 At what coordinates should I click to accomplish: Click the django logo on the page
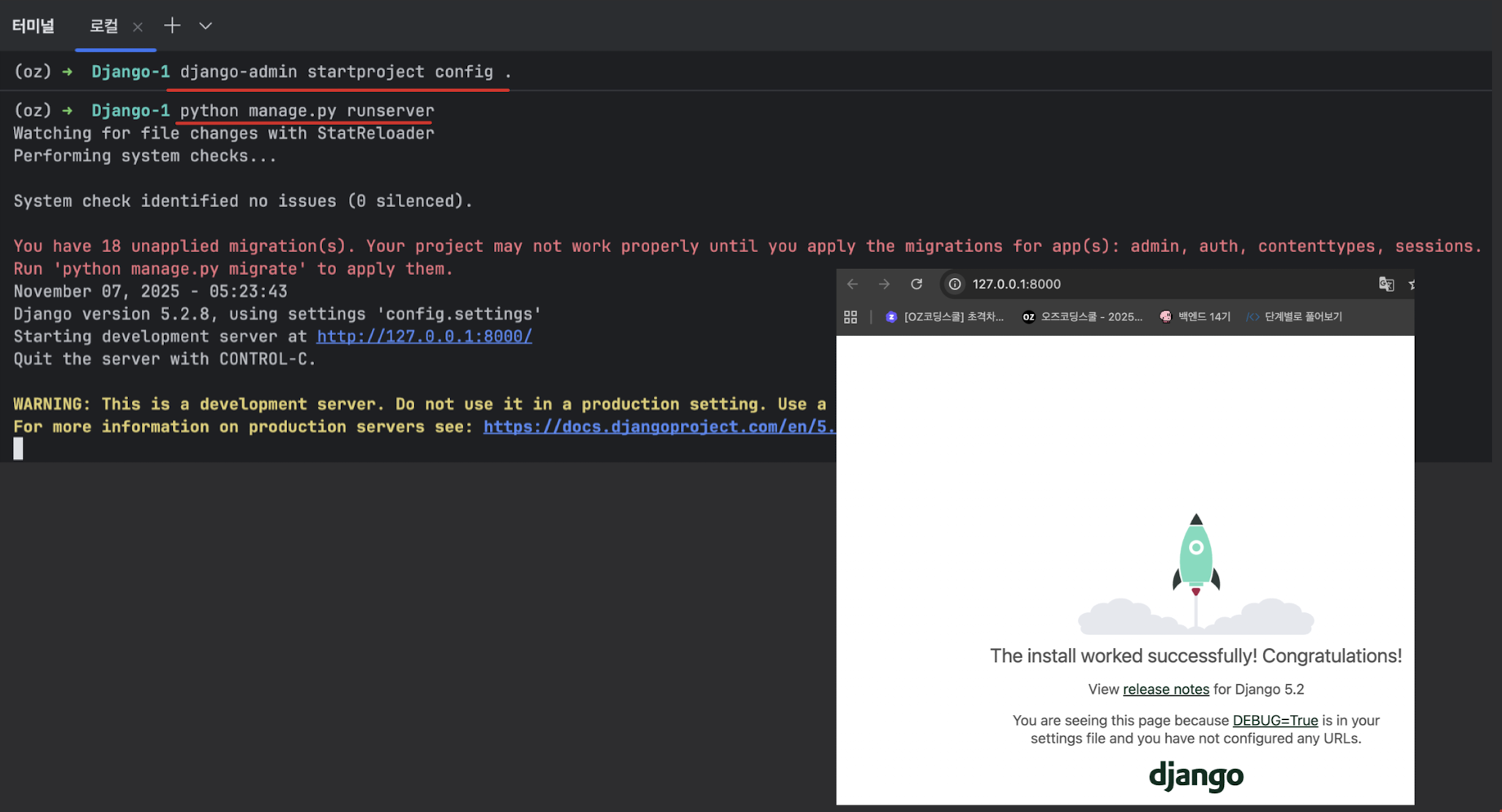[1196, 775]
